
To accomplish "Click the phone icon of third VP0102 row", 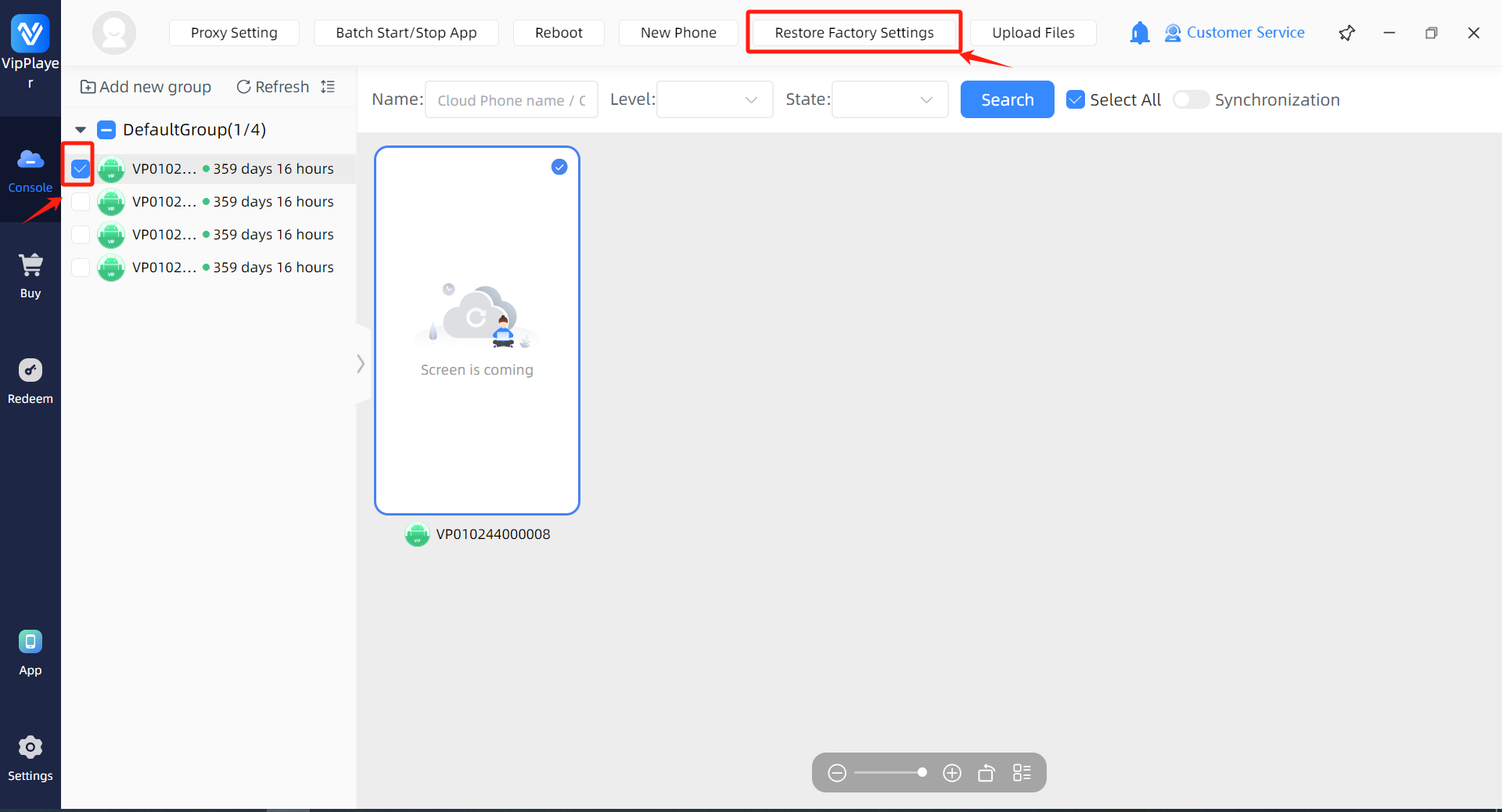I will 111,235.
